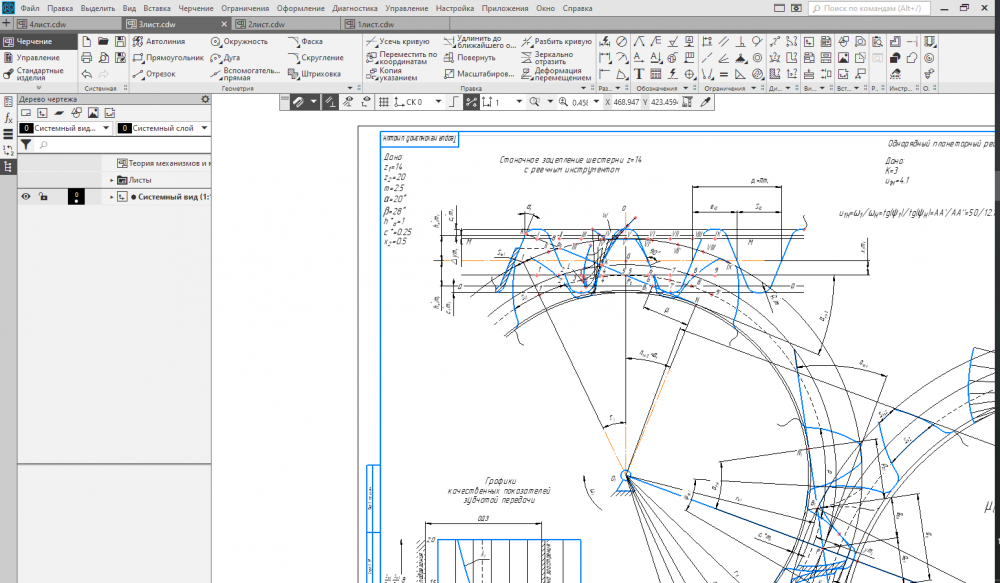
Task: Switch to the 2лист.cdw tab
Action: click(266, 23)
